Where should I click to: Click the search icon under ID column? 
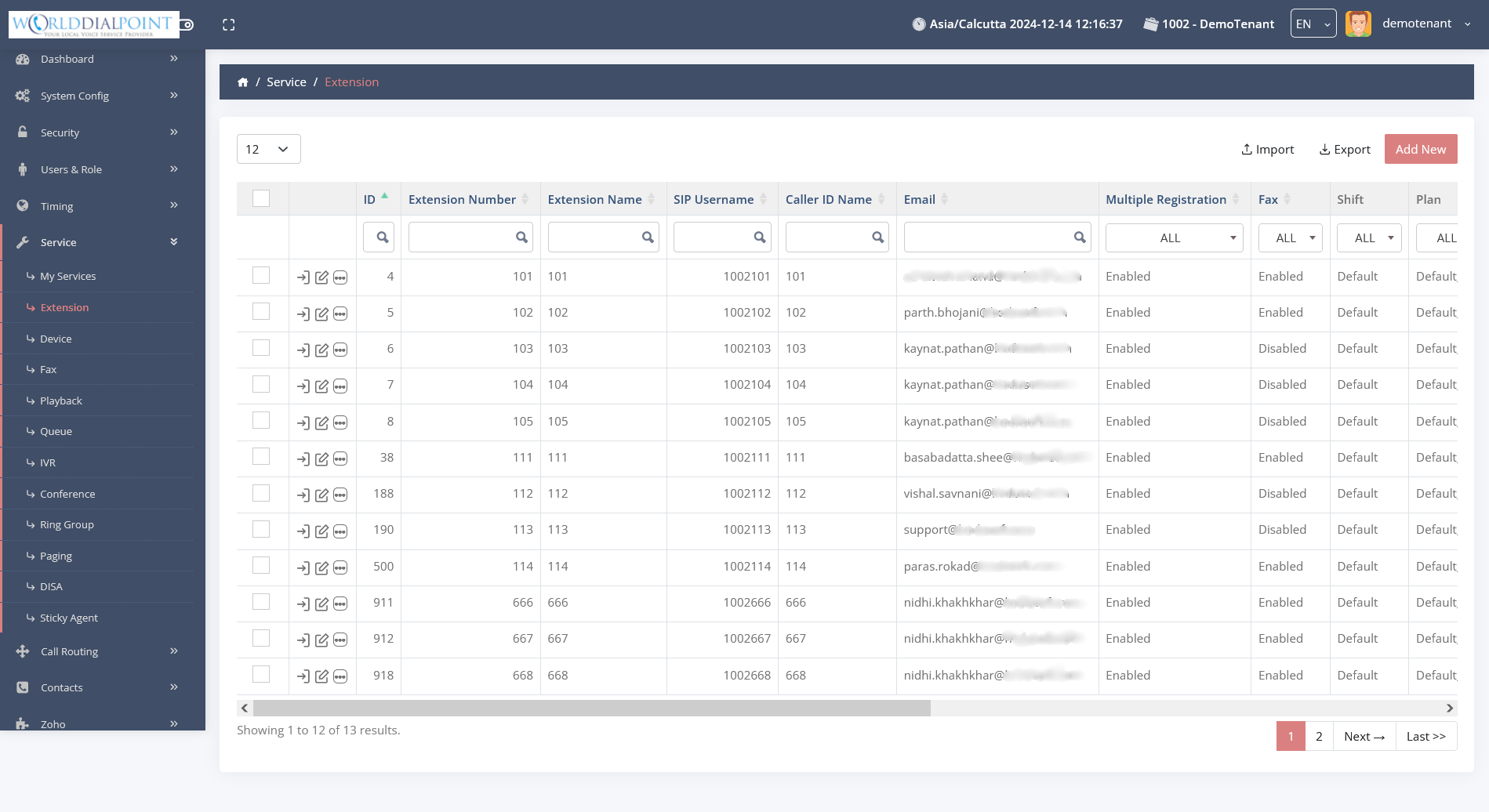(382, 237)
